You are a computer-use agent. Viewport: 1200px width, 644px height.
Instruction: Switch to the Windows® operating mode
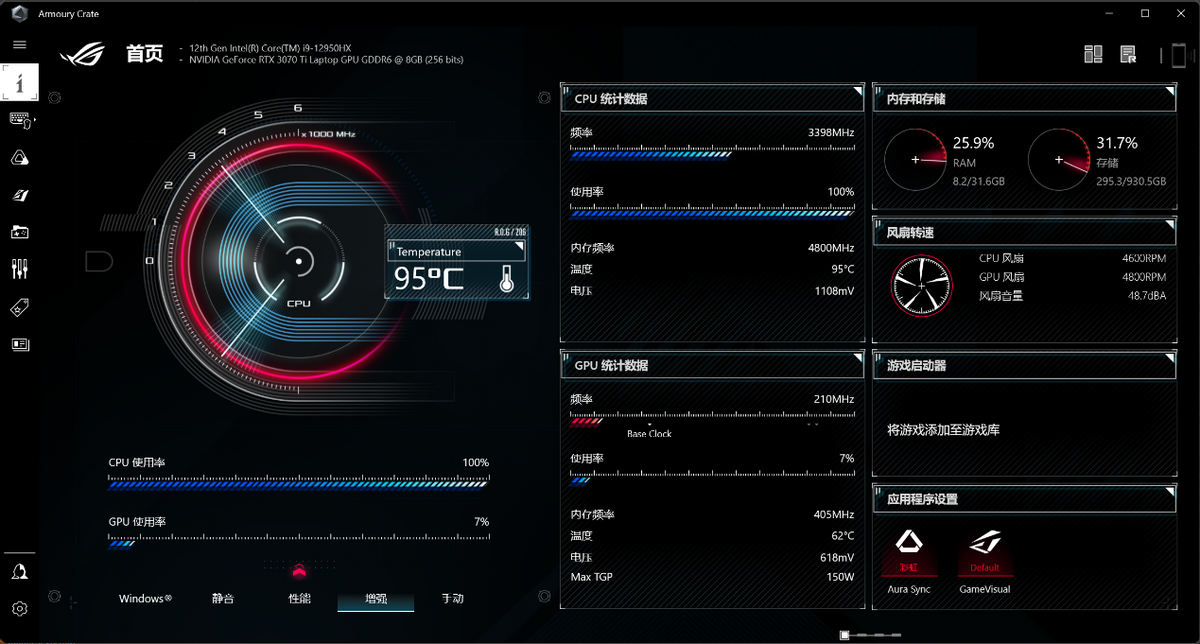(145, 599)
